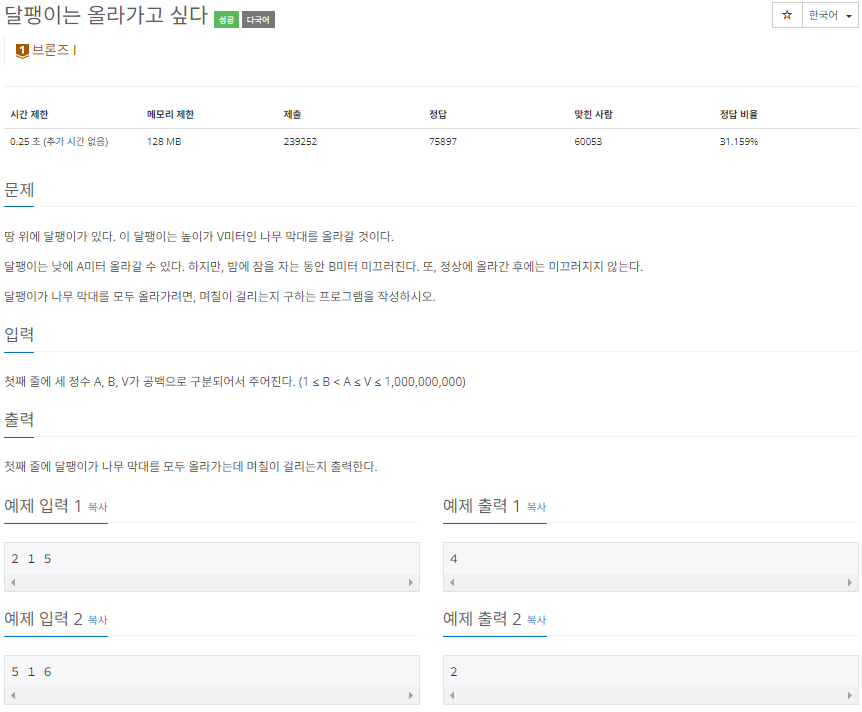Click the 입력 section heading
862x712 pixels.
17,335
